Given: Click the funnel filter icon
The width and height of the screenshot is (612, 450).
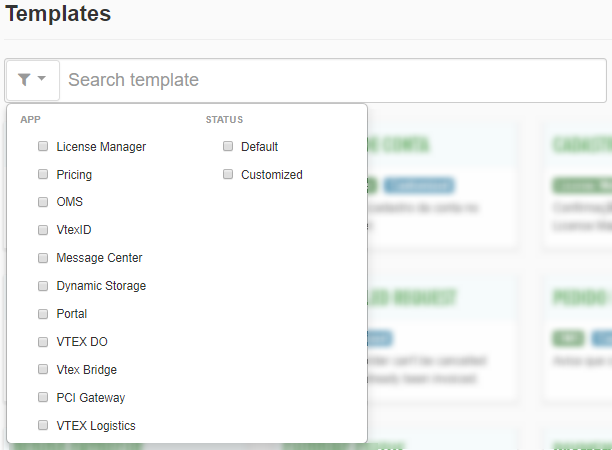Looking at the screenshot, I should (24, 79).
